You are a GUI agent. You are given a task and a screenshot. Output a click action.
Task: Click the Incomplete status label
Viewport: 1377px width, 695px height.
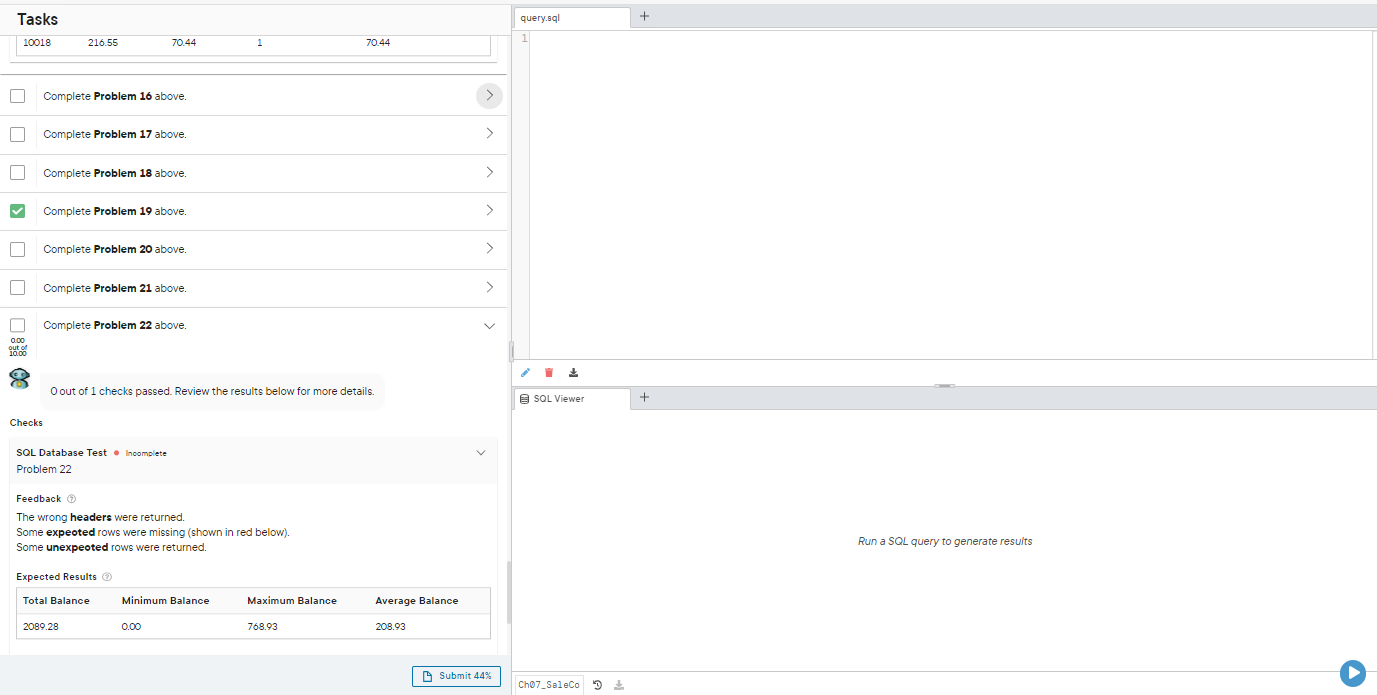tap(146, 453)
